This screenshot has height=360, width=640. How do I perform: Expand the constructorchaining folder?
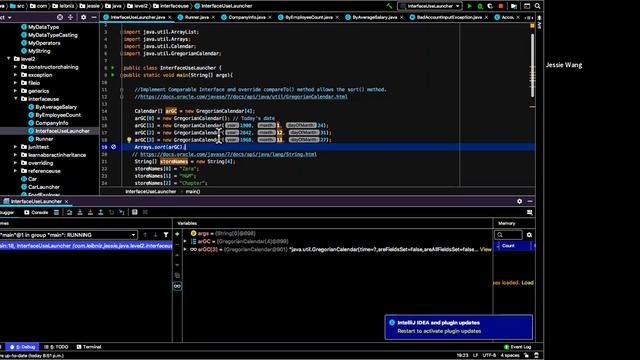[16, 67]
